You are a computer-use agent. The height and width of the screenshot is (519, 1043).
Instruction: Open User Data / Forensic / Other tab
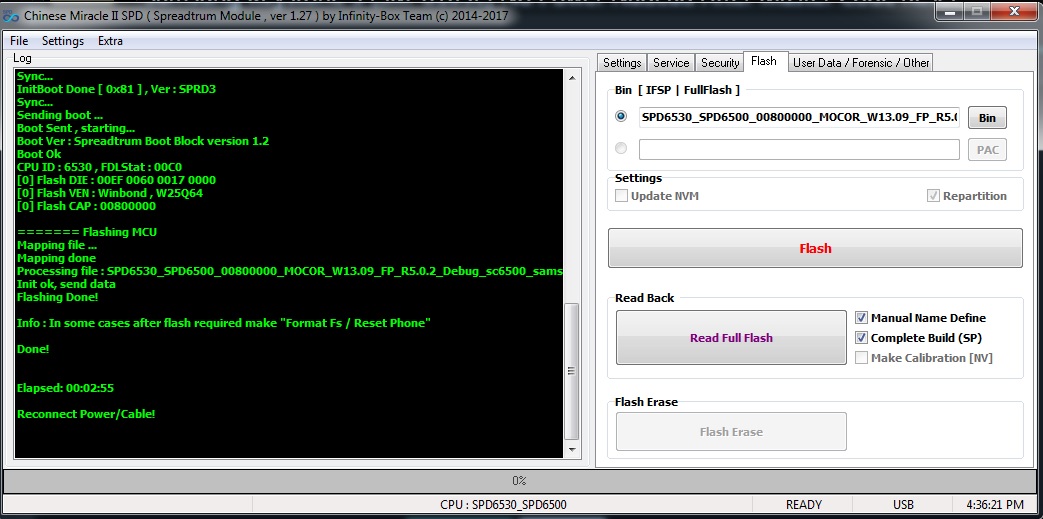pyautogui.click(x=860, y=63)
